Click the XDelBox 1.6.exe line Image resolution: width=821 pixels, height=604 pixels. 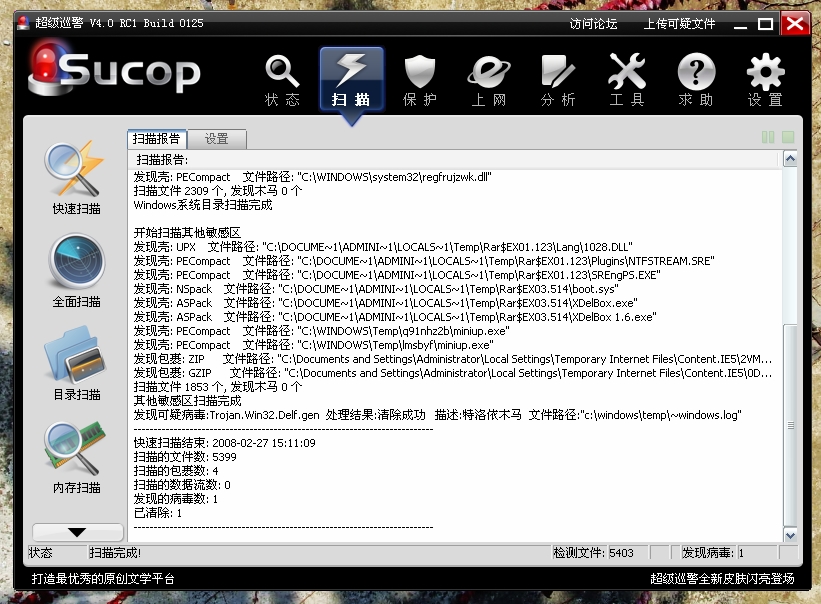click(x=395, y=317)
